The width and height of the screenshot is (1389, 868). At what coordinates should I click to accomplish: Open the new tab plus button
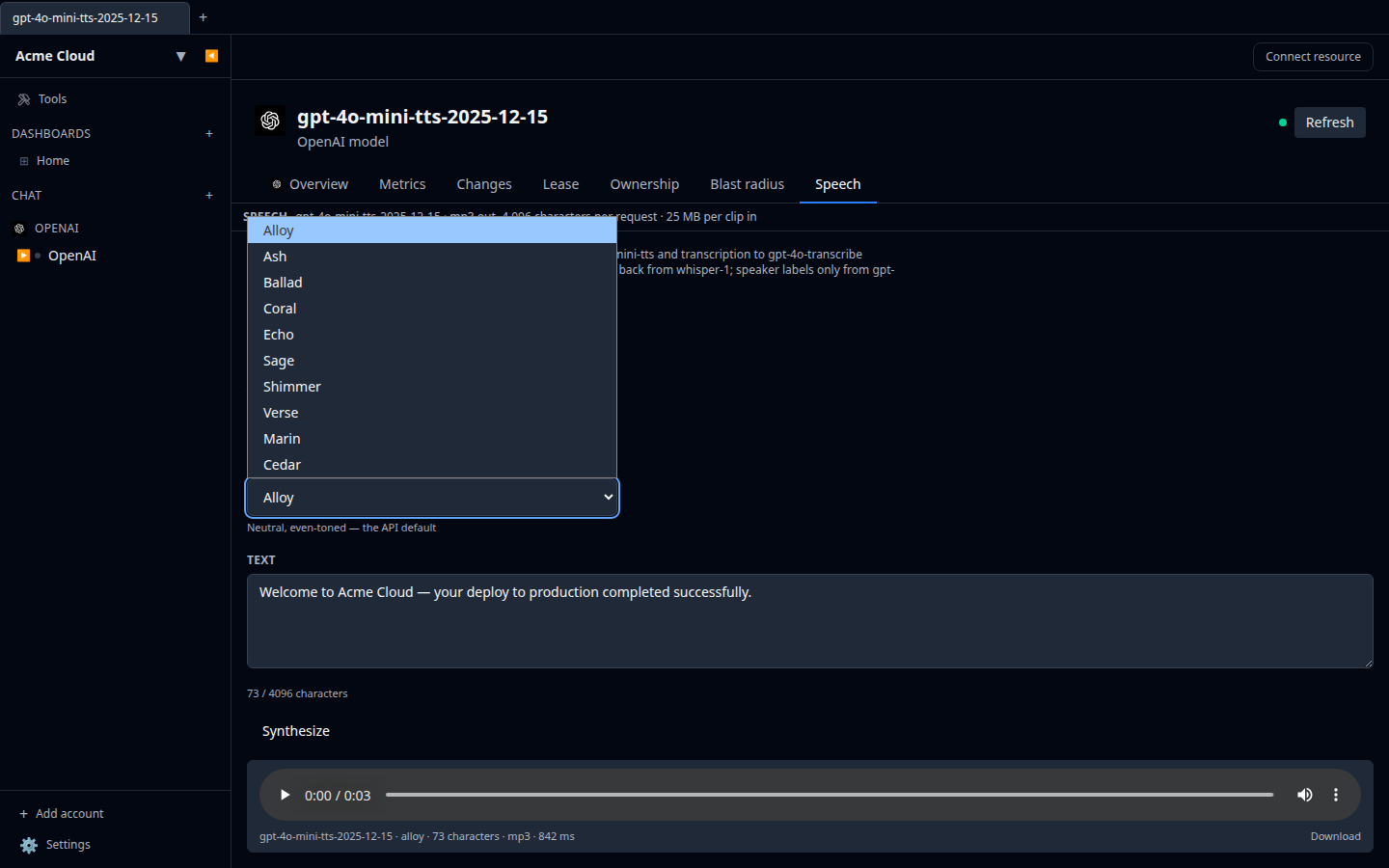pos(203,17)
